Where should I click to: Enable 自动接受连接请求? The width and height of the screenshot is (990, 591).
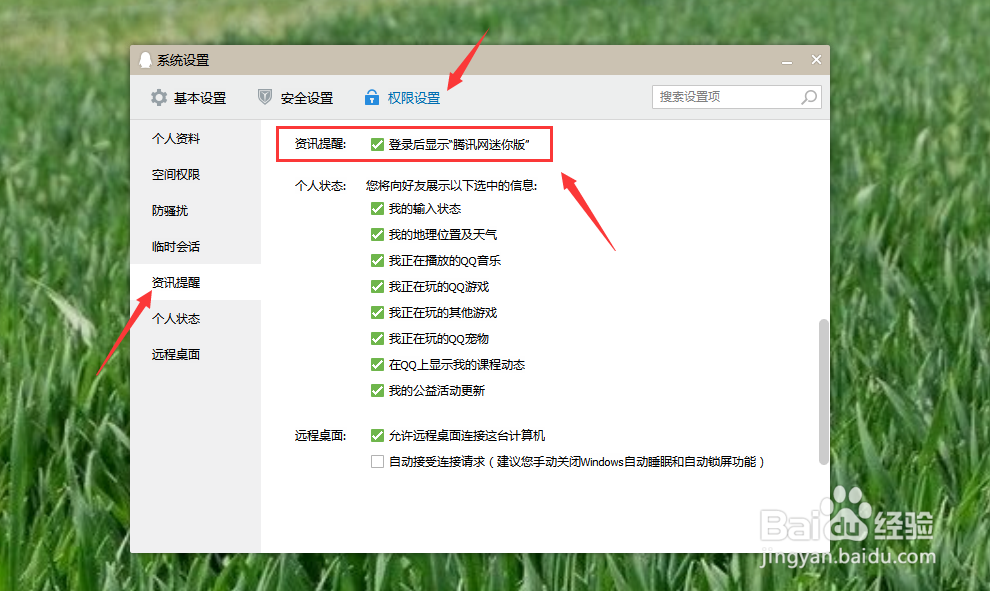pos(377,461)
